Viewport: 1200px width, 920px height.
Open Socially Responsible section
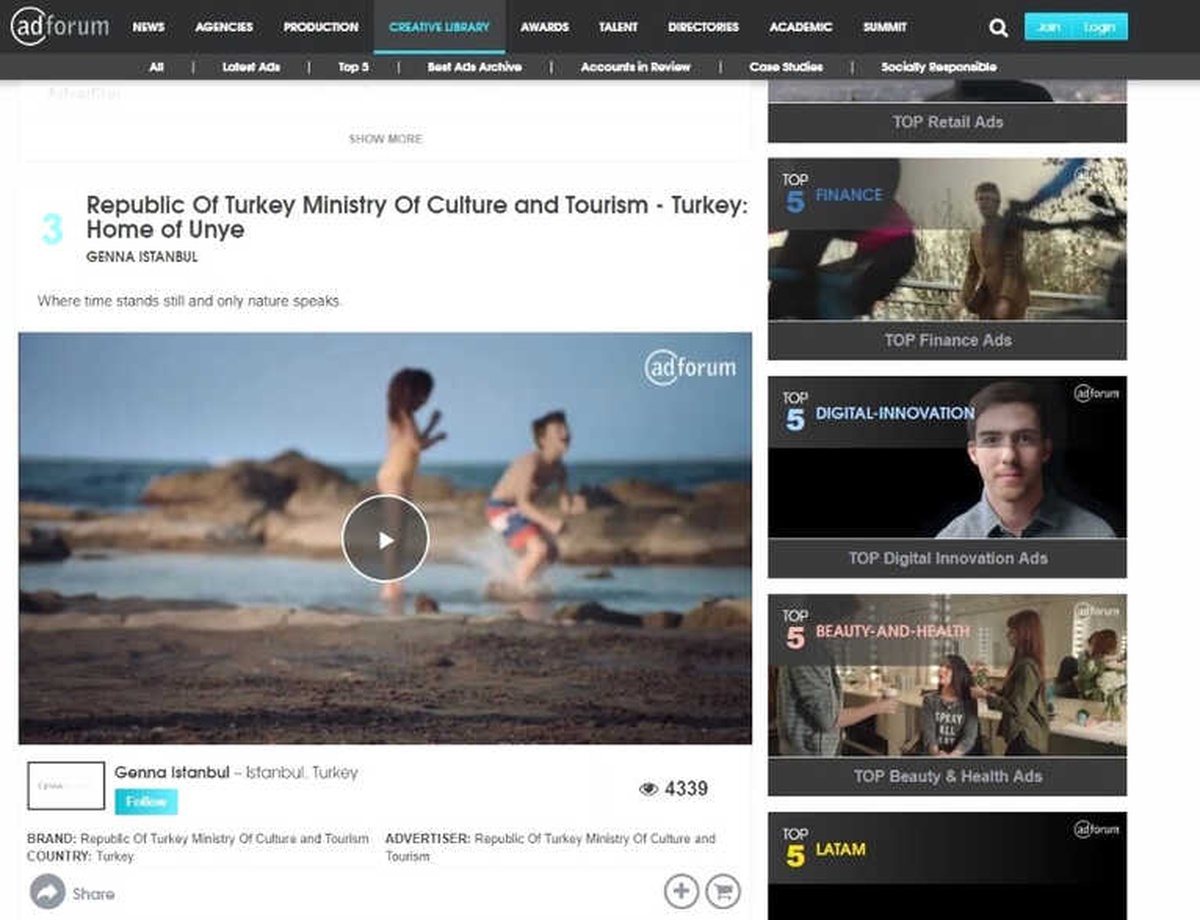pos(938,67)
